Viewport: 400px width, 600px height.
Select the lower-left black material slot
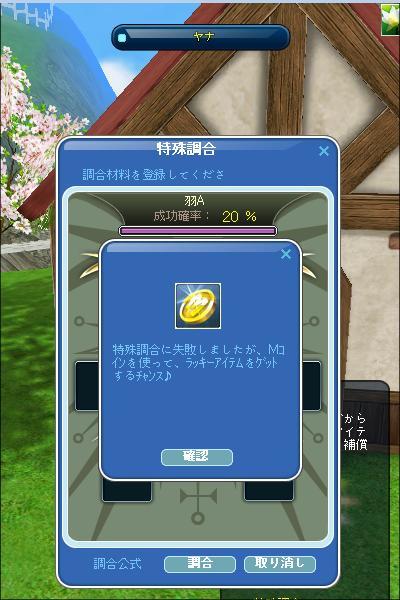127,491
